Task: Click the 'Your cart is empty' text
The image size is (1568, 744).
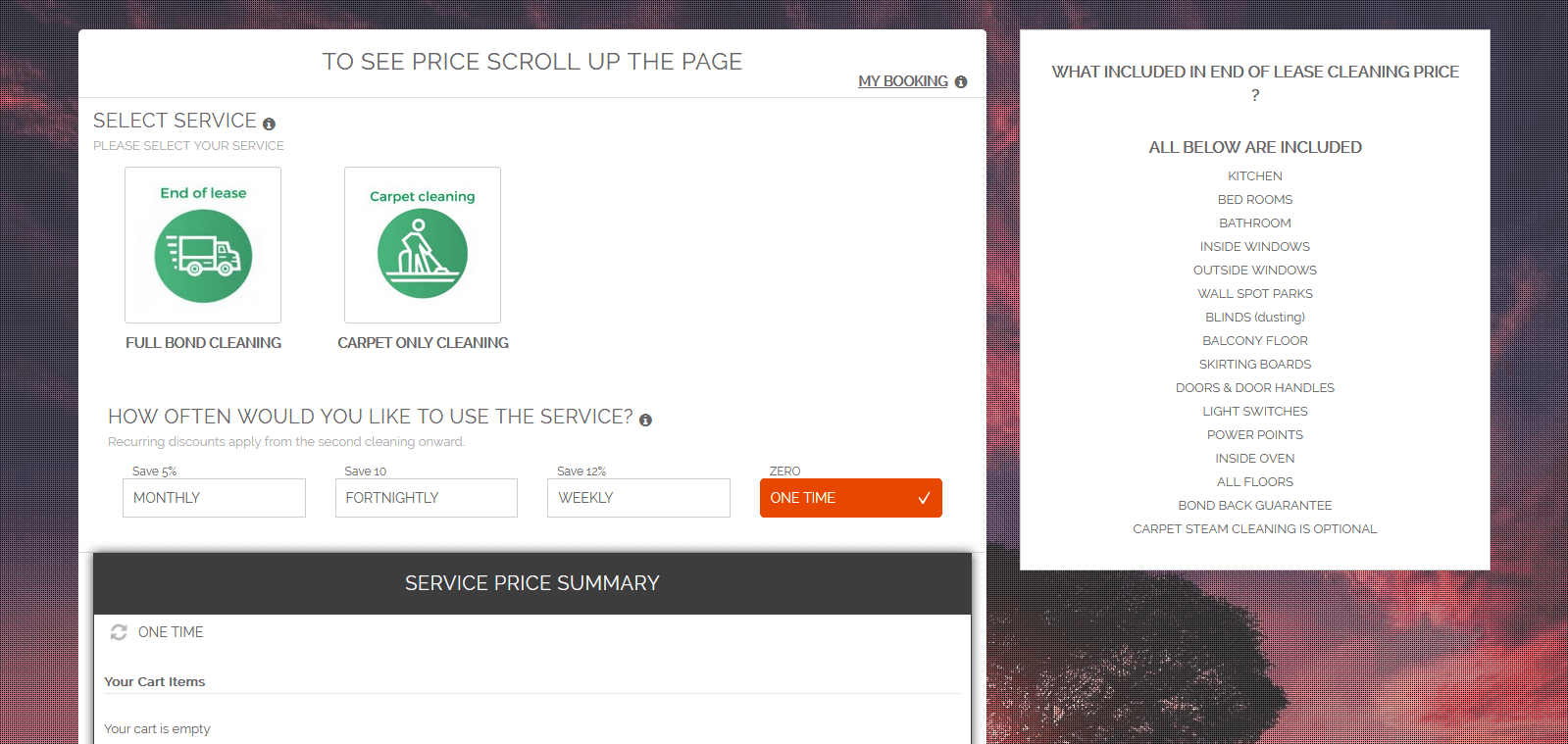Action: pyautogui.click(x=157, y=729)
